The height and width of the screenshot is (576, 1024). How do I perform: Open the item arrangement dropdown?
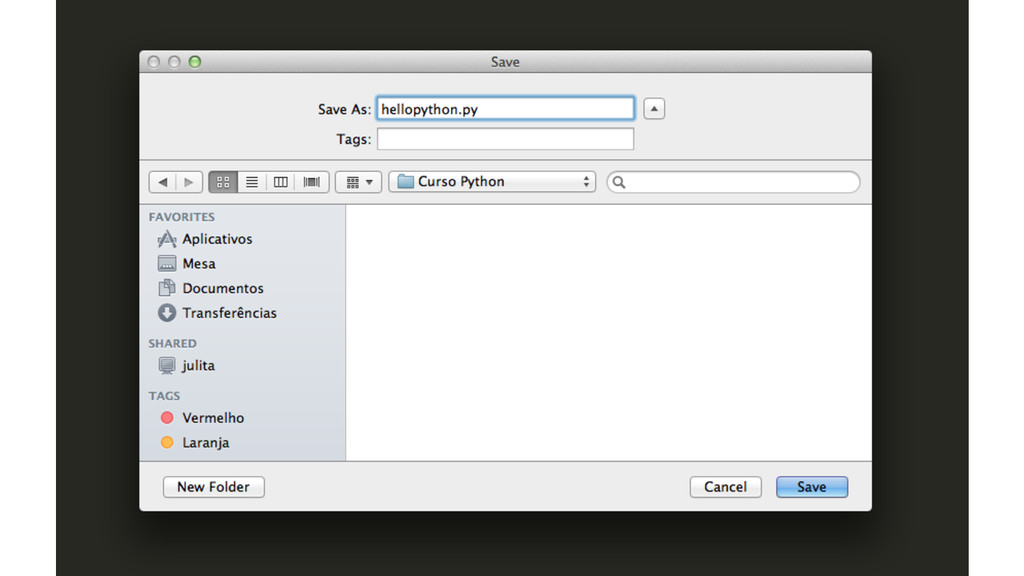359,182
